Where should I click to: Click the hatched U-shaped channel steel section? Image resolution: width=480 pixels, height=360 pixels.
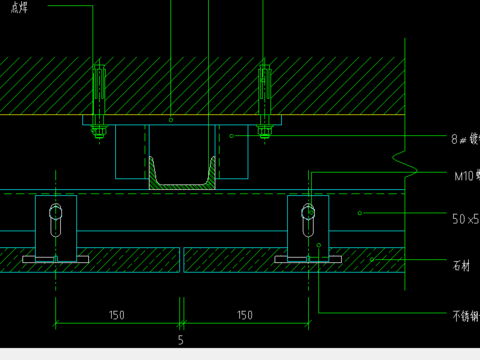pos(182,174)
